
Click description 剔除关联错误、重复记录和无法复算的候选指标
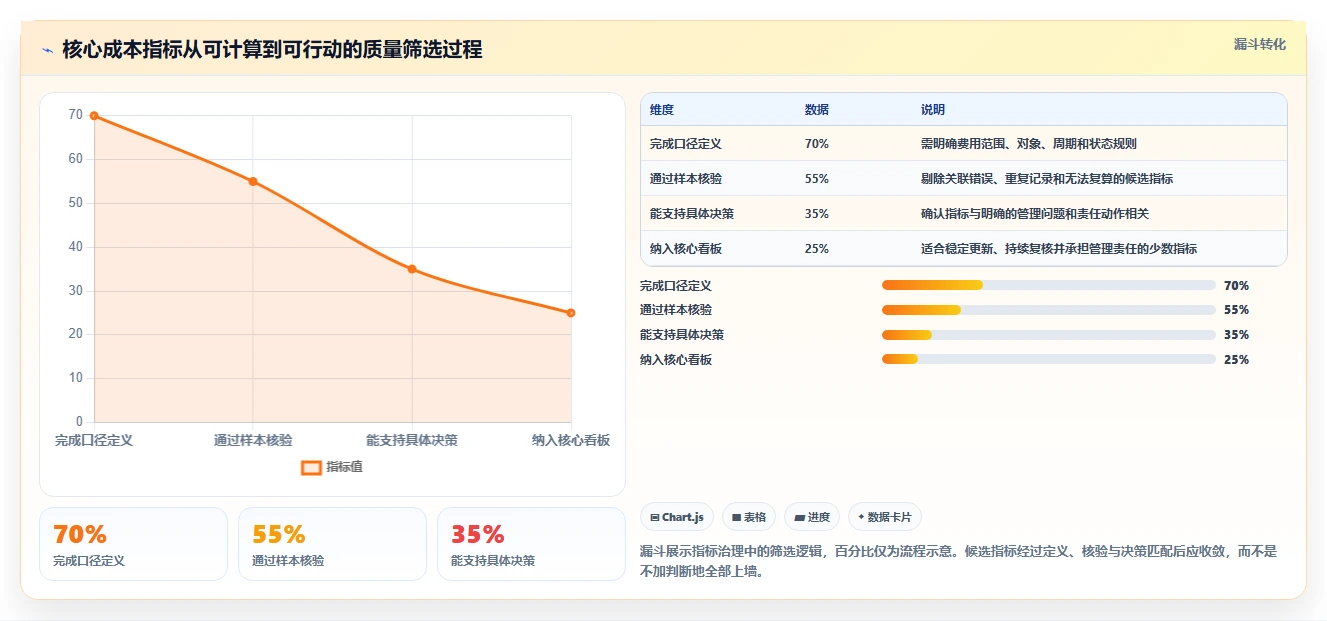[1047, 179]
